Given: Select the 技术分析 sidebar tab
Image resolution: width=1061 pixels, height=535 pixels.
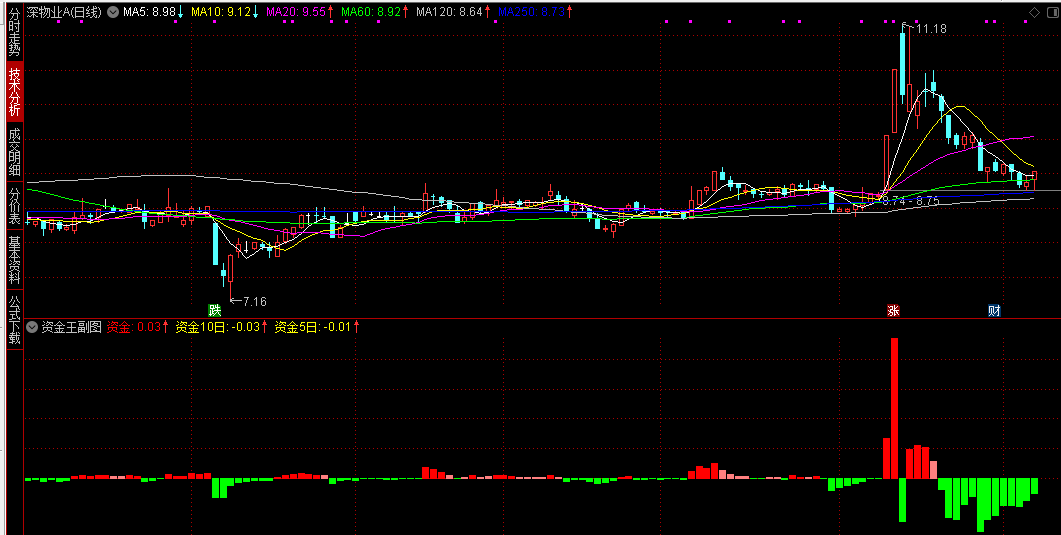Looking at the screenshot, I should (x=14, y=92).
